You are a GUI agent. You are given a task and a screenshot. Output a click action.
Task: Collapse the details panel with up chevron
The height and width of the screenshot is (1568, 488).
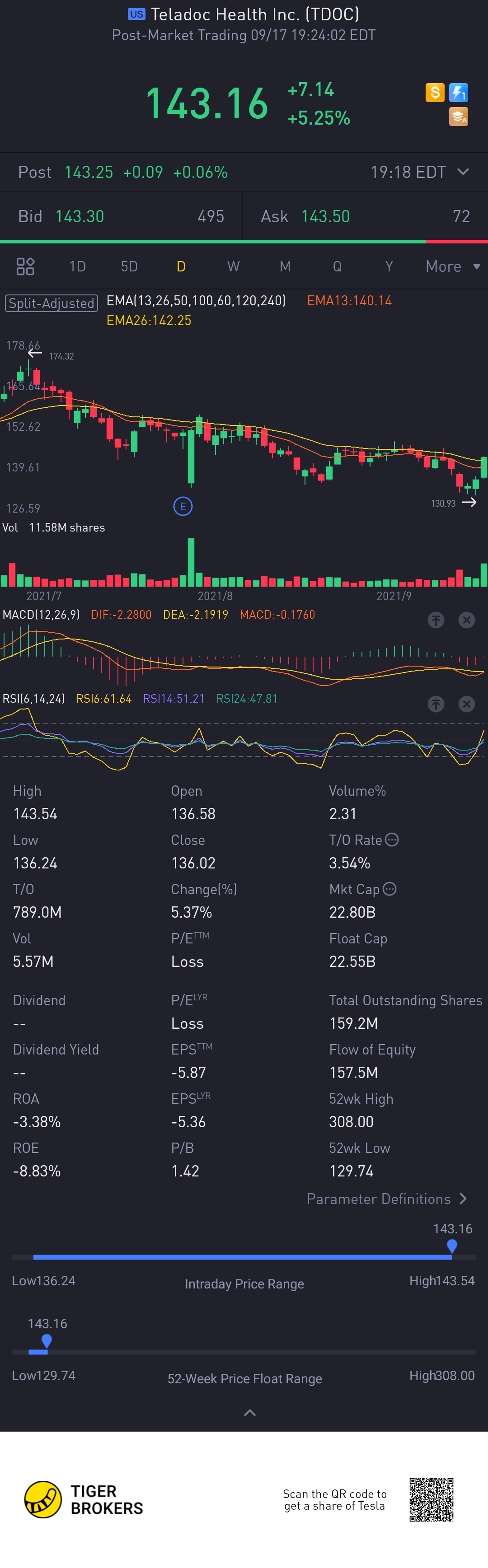tap(250, 1412)
